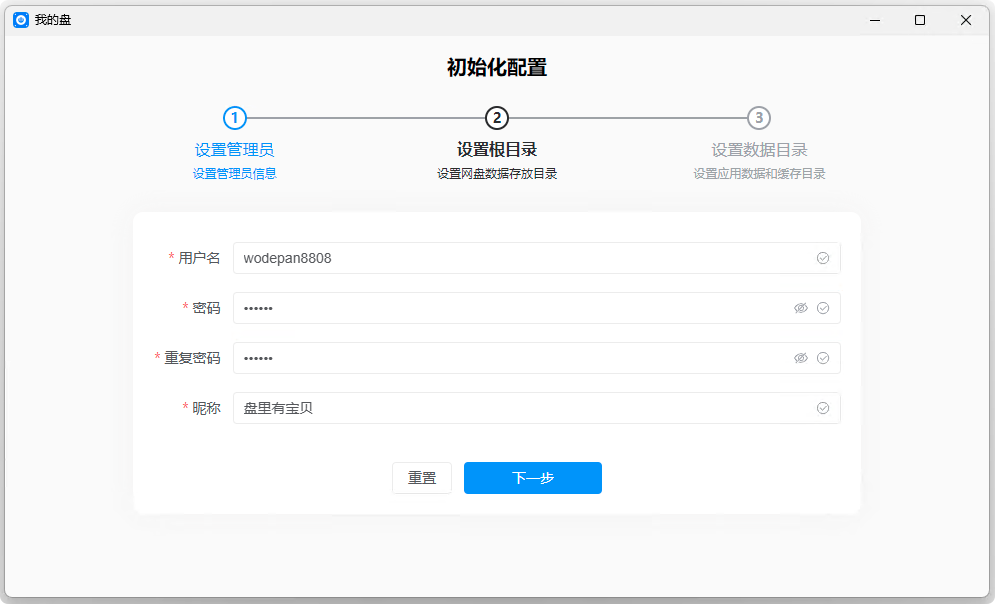This screenshot has width=995, height=604.
Task: Select step 1 circle 设置管理员
Action: pos(235,118)
